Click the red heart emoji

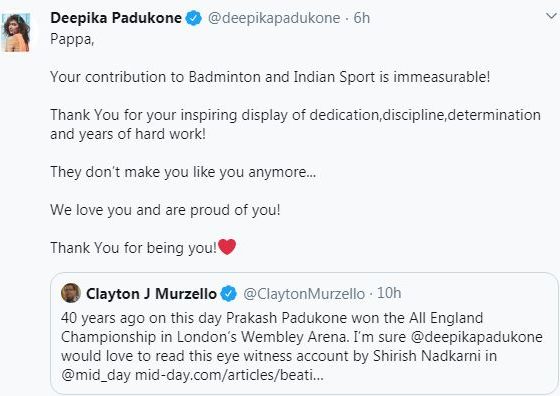[227, 247]
